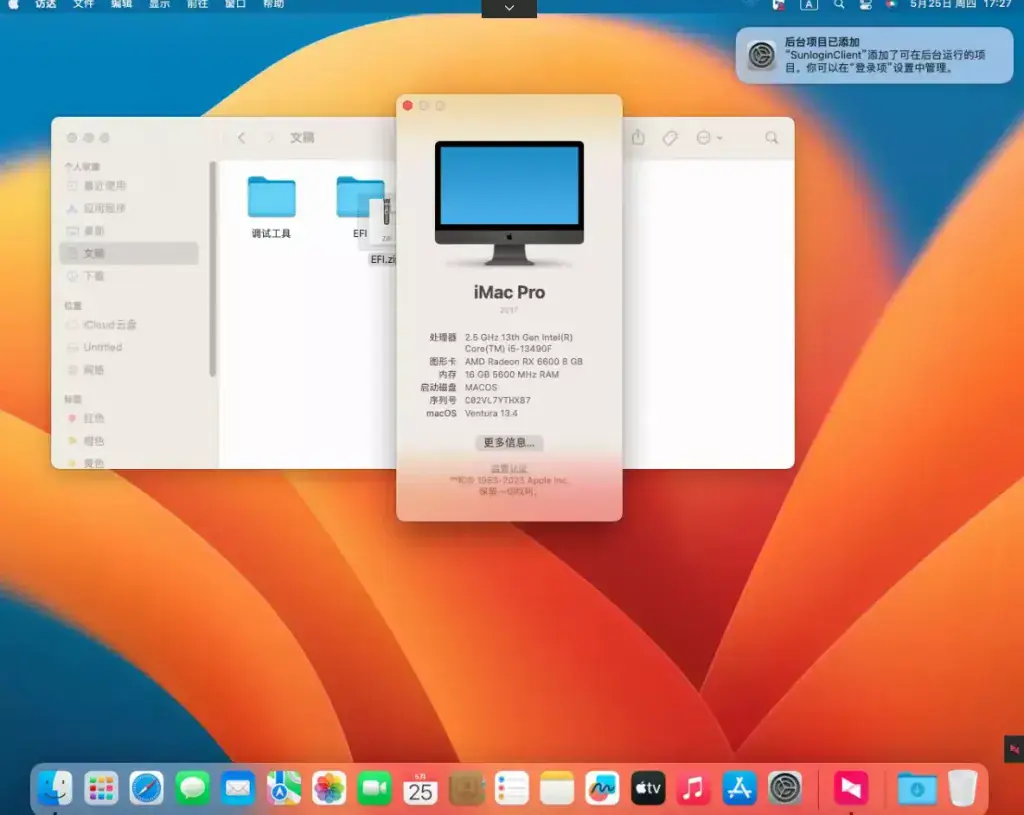Viewport: 1024px width, 815px height.
Task: Open the input source menu (A) in menu bar
Action: pyautogui.click(x=808, y=5)
